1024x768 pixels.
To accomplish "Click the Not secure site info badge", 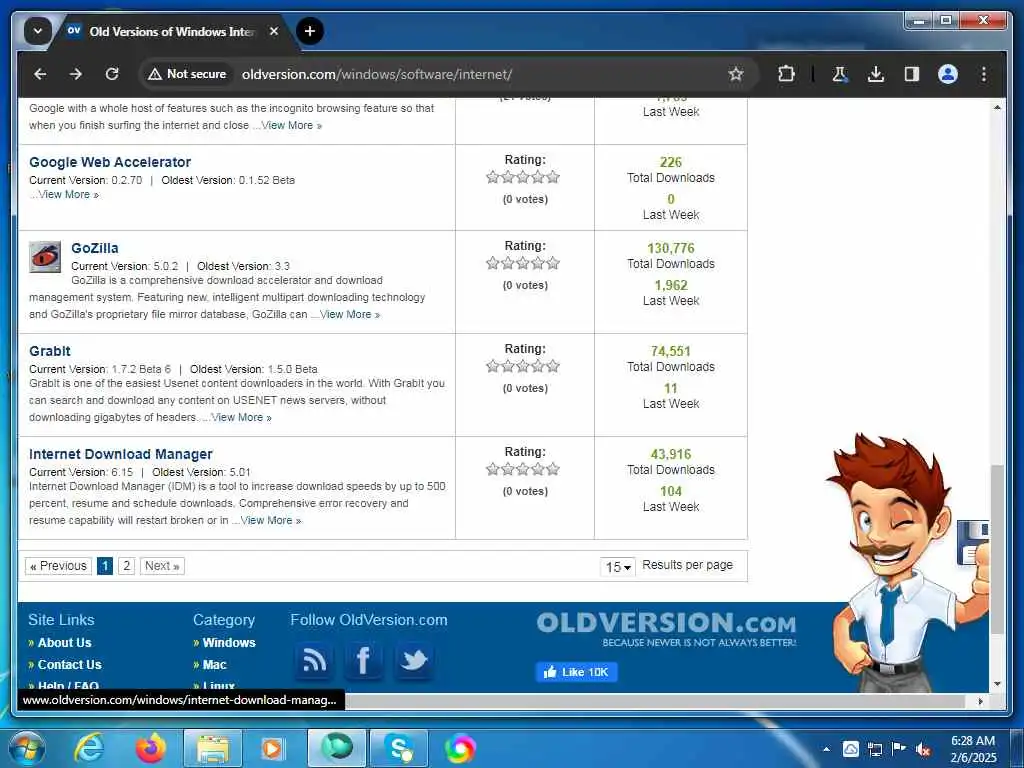I will coord(187,74).
